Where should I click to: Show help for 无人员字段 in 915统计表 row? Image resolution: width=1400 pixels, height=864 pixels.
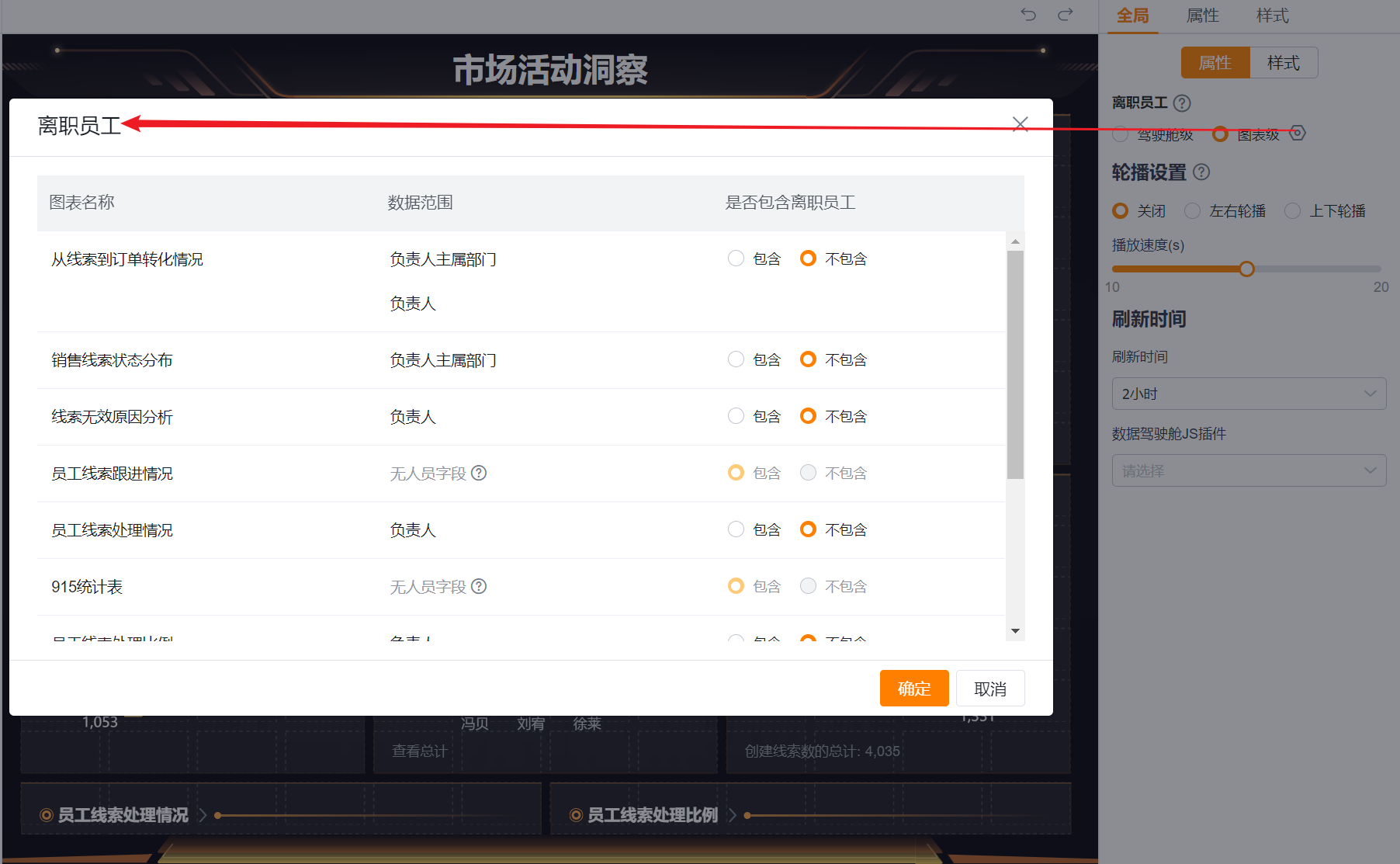(479, 586)
